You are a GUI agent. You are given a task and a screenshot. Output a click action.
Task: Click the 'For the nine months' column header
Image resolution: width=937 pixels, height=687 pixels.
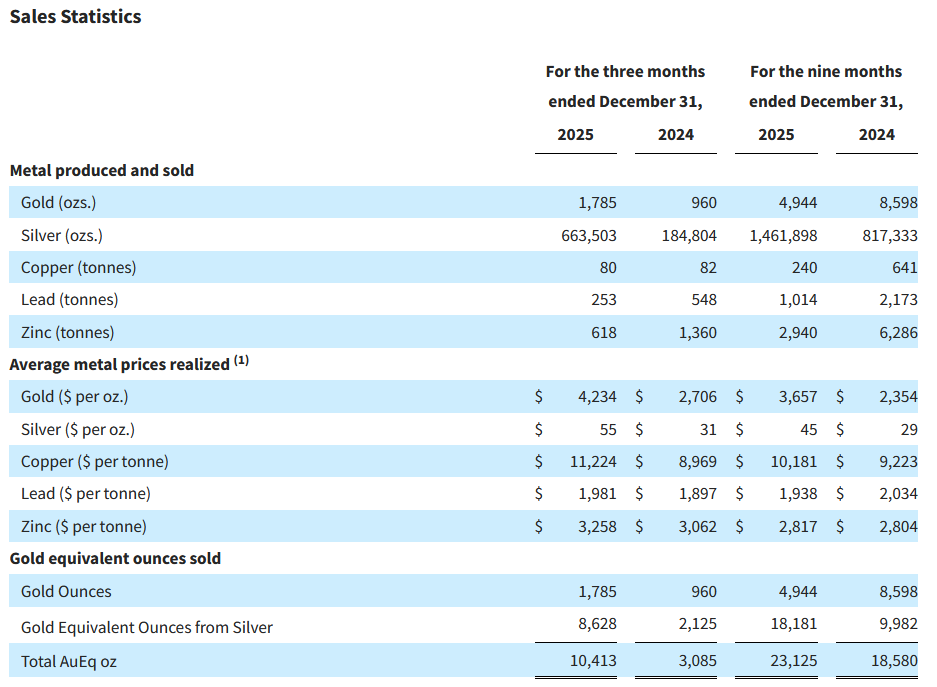825,72
